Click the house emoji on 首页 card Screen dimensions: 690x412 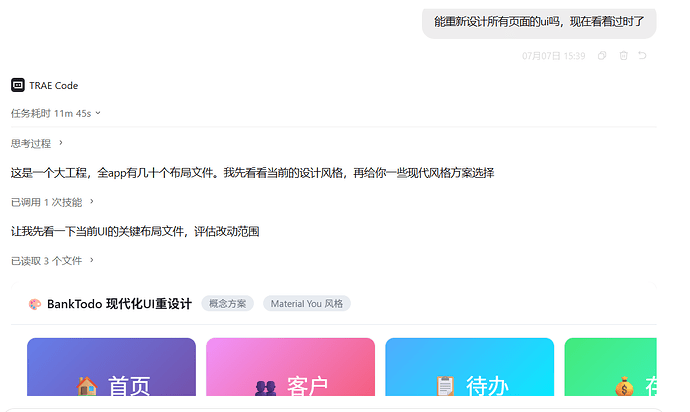coord(86,386)
